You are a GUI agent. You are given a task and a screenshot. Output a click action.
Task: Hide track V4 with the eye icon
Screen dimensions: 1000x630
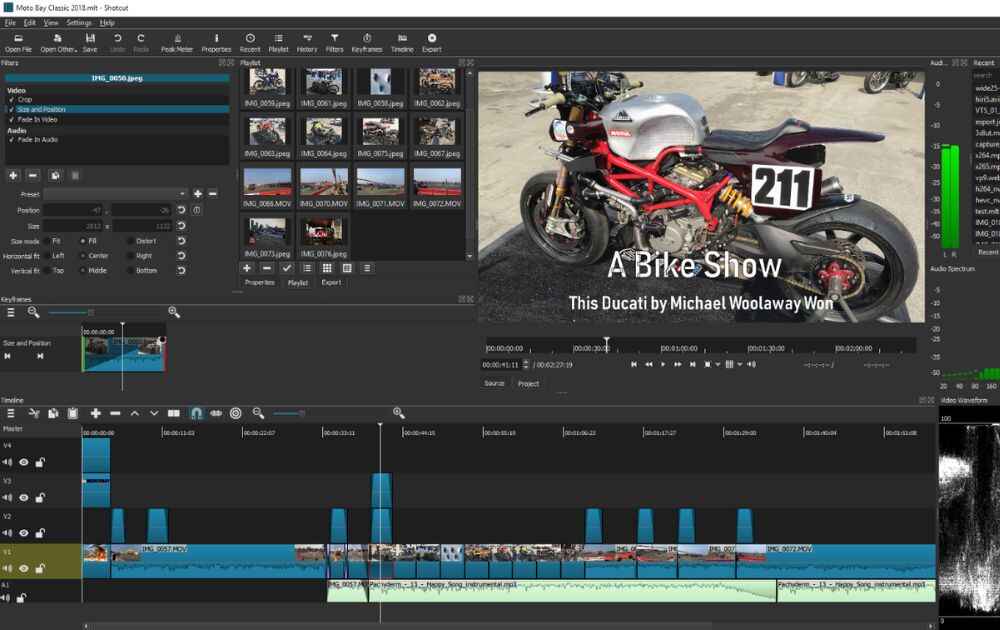(24, 462)
